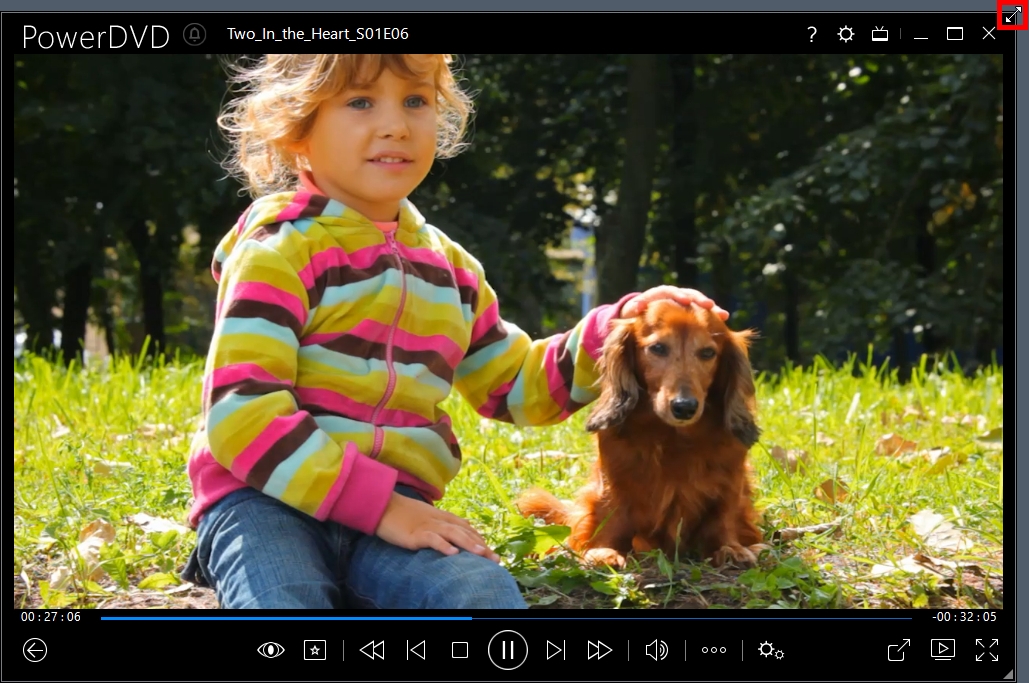Image resolution: width=1029 pixels, height=683 pixels.
Task: Switch to TV mode
Action: coord(880,34)
